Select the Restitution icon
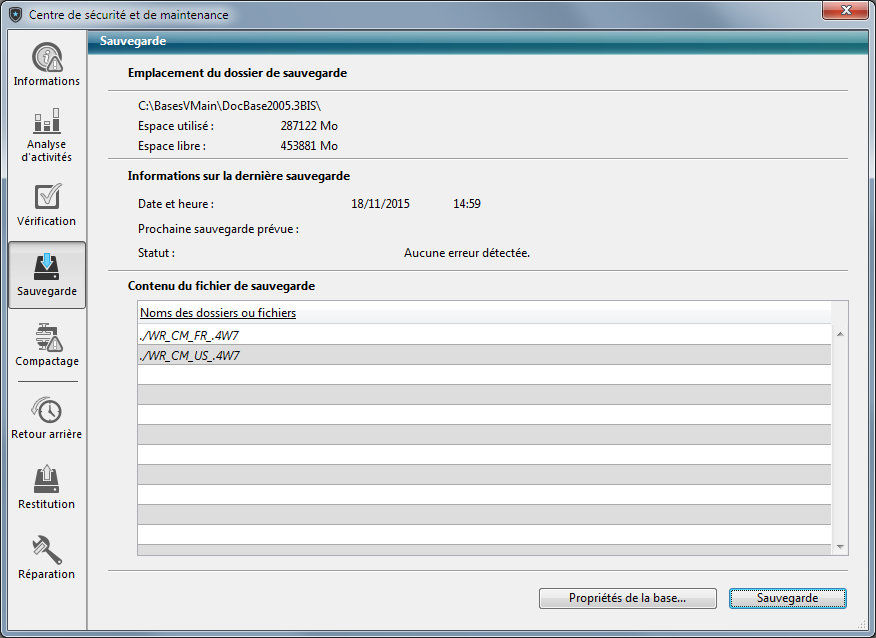 tap(46, 480)
